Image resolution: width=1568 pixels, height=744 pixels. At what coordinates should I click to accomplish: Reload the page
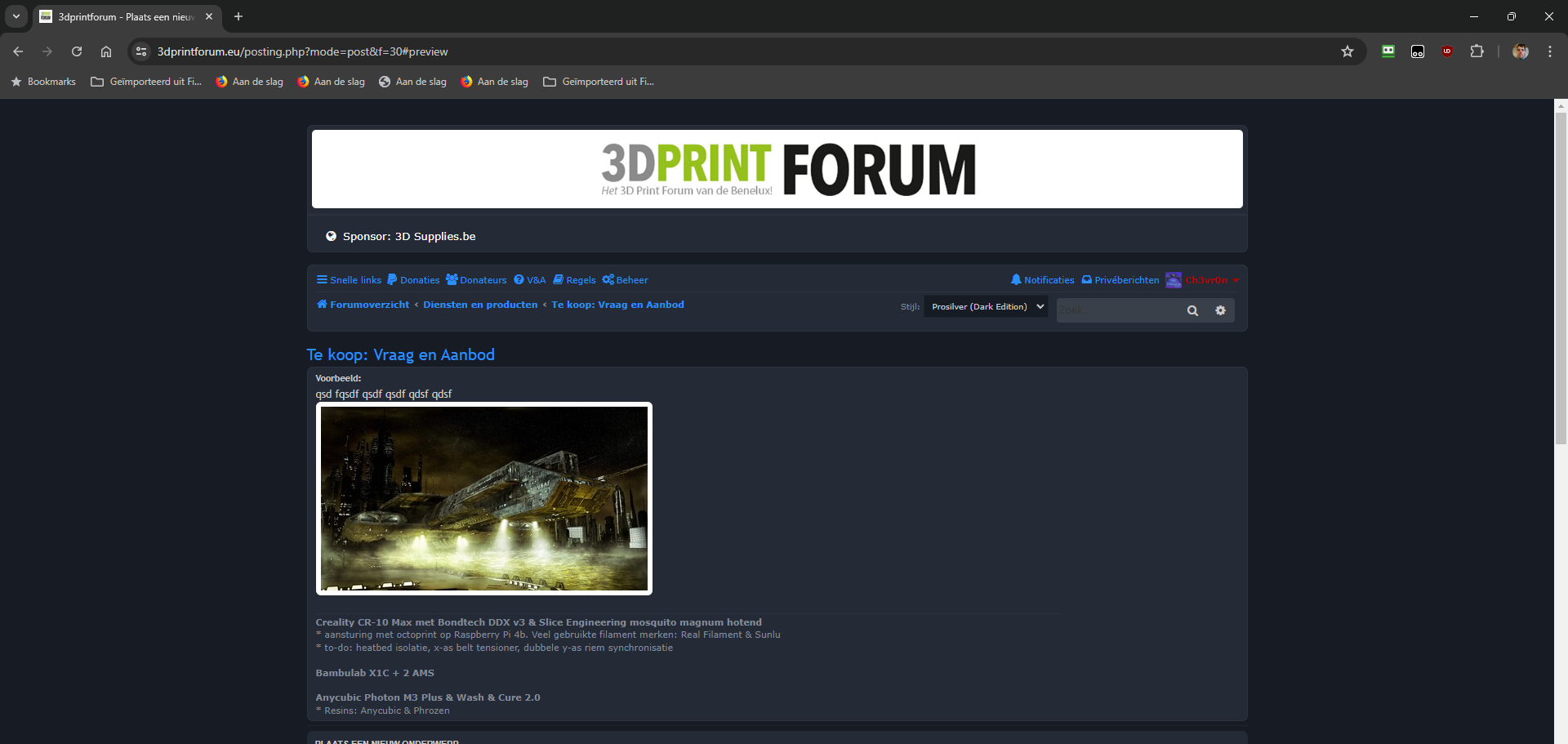pyautogui.click(x=77, y=51)
